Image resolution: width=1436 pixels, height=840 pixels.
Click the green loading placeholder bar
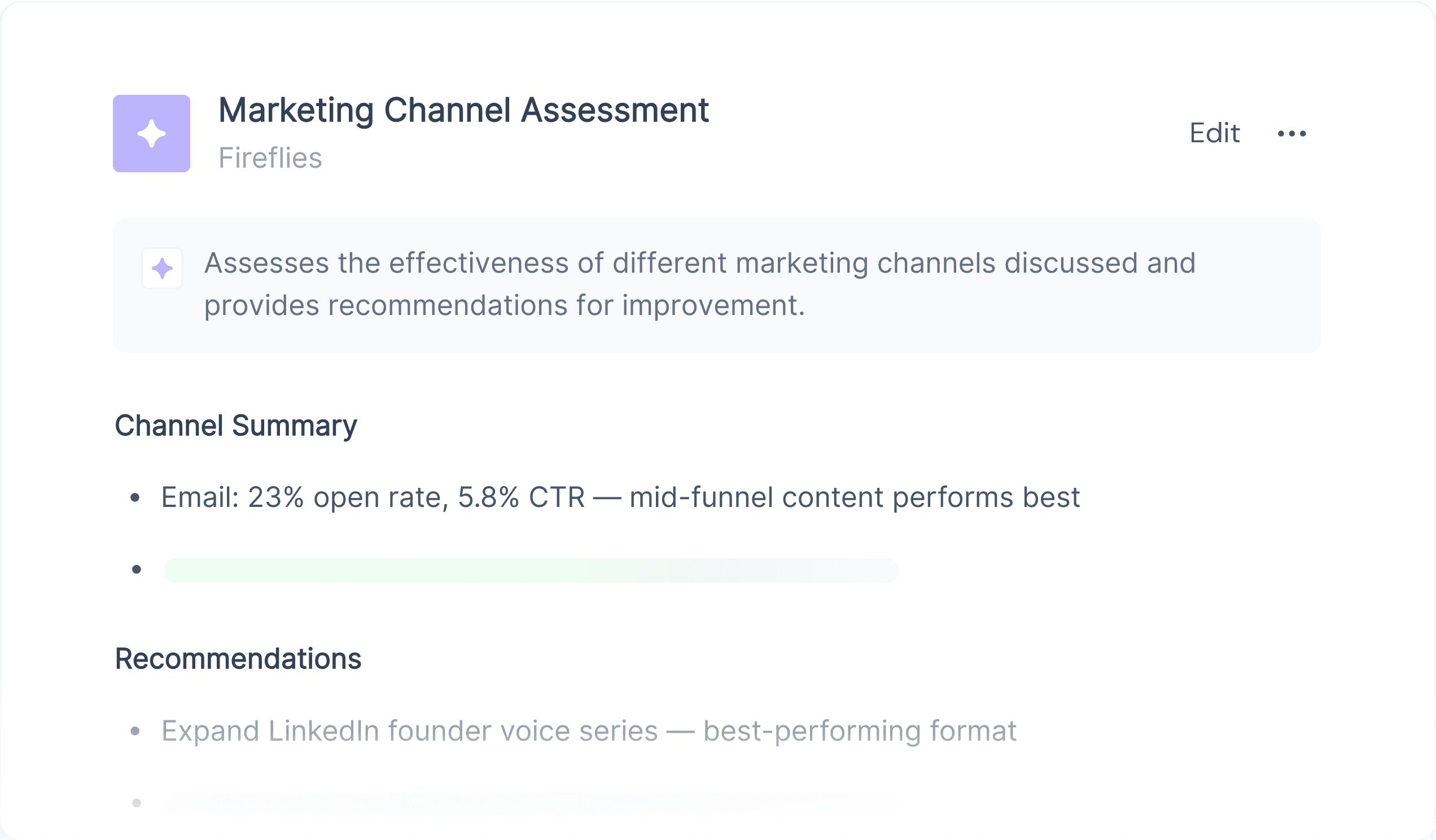[x=531, y=571]
